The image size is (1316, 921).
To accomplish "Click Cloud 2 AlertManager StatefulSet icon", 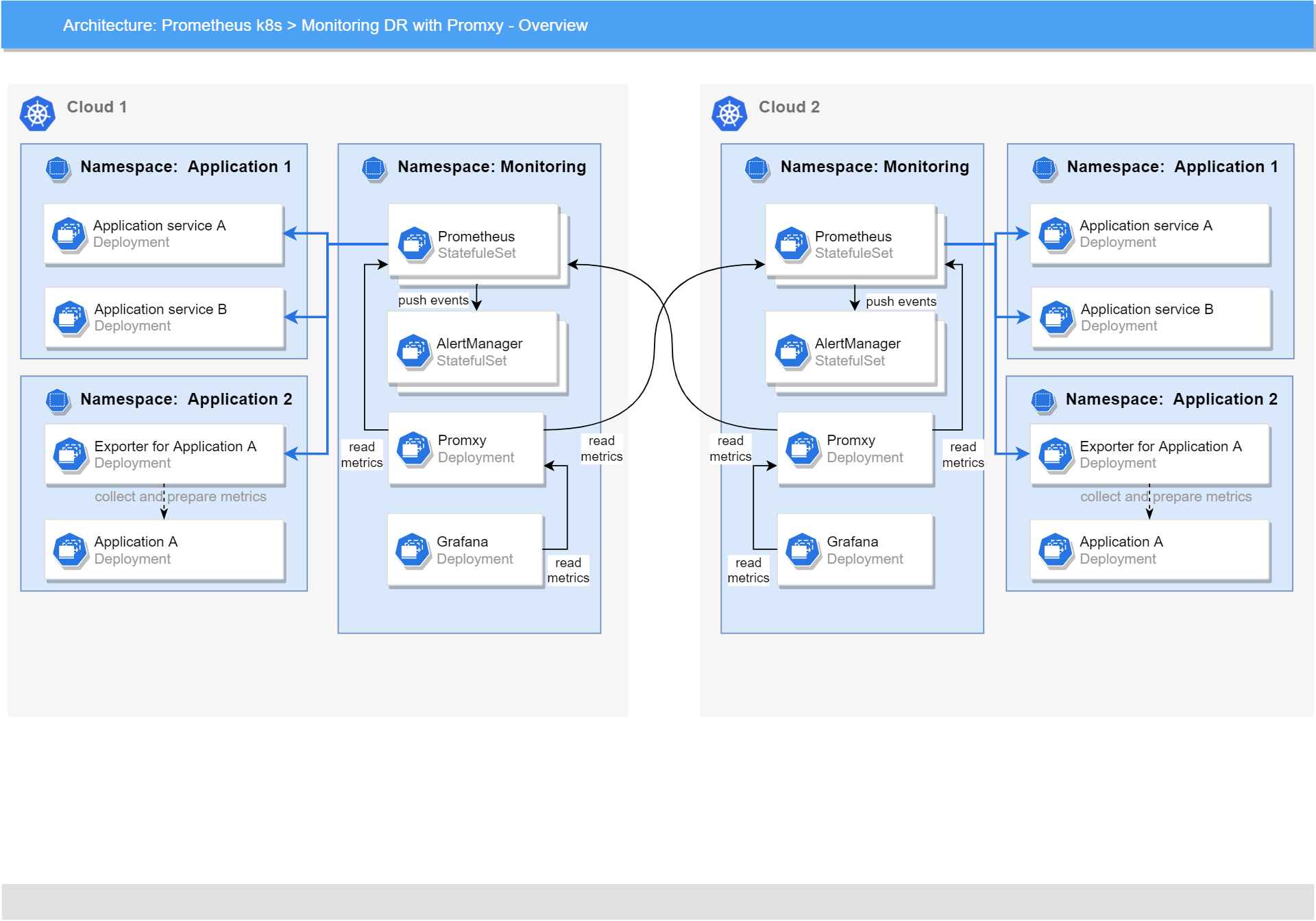I will (792, 352).
